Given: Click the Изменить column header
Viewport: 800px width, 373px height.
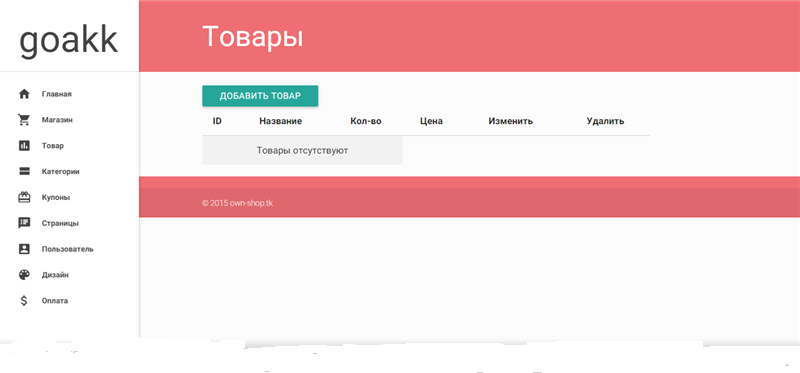Looking at the screenshot, I should [511, 121].
